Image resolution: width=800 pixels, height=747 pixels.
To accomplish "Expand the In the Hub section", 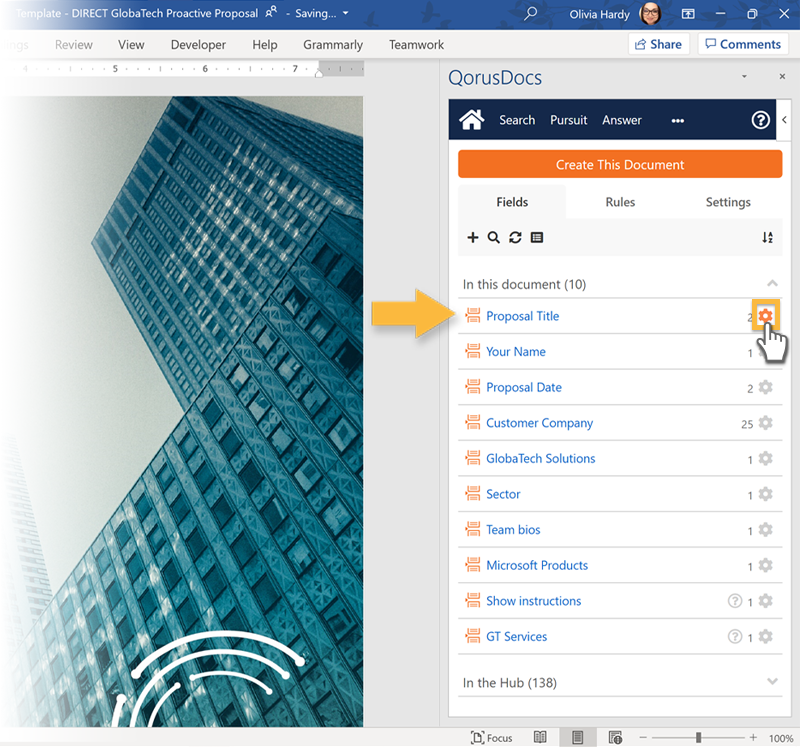I will coord(772,682).
